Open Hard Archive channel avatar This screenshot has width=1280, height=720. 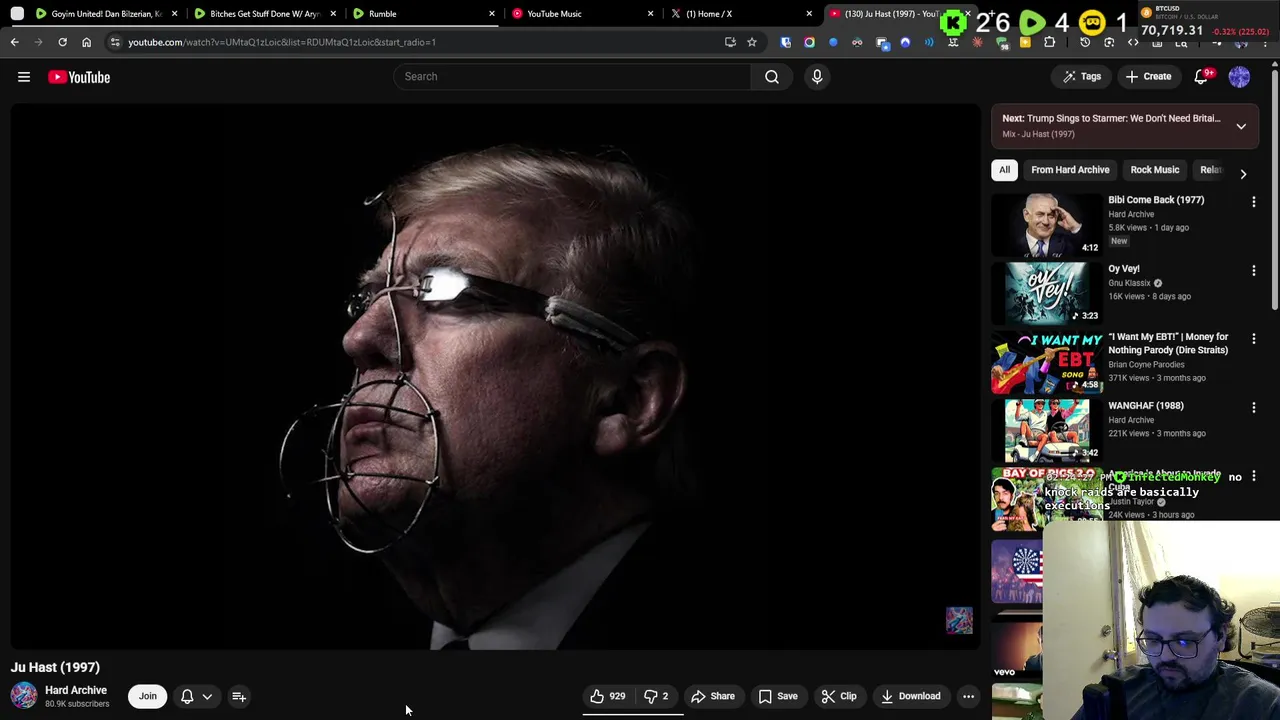pyautogui.click(x=24, y=696)
